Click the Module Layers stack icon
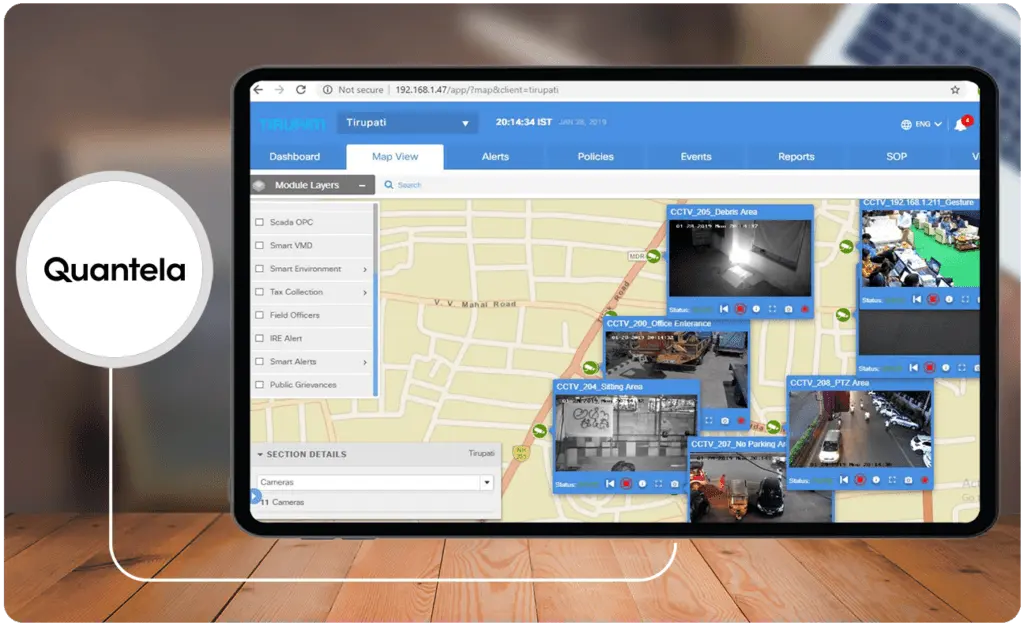 pos(259,185)
